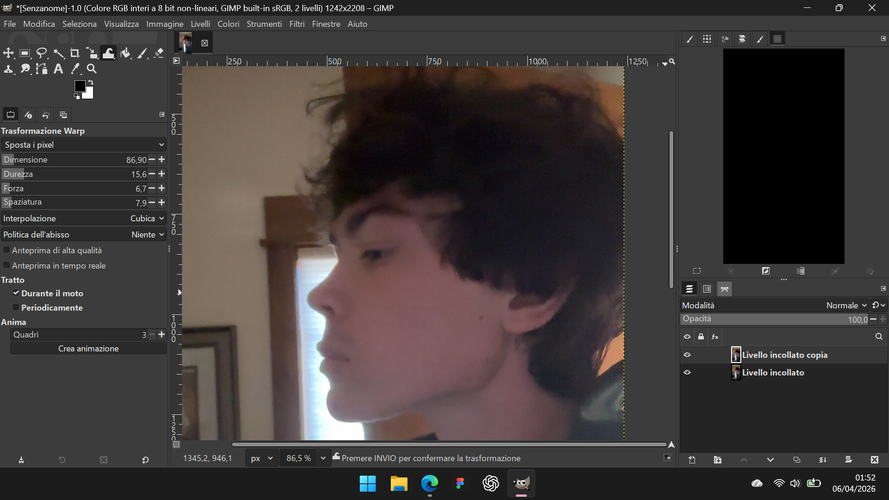Add a mask to the layer
889x500 pixels.
click(848, 460)
